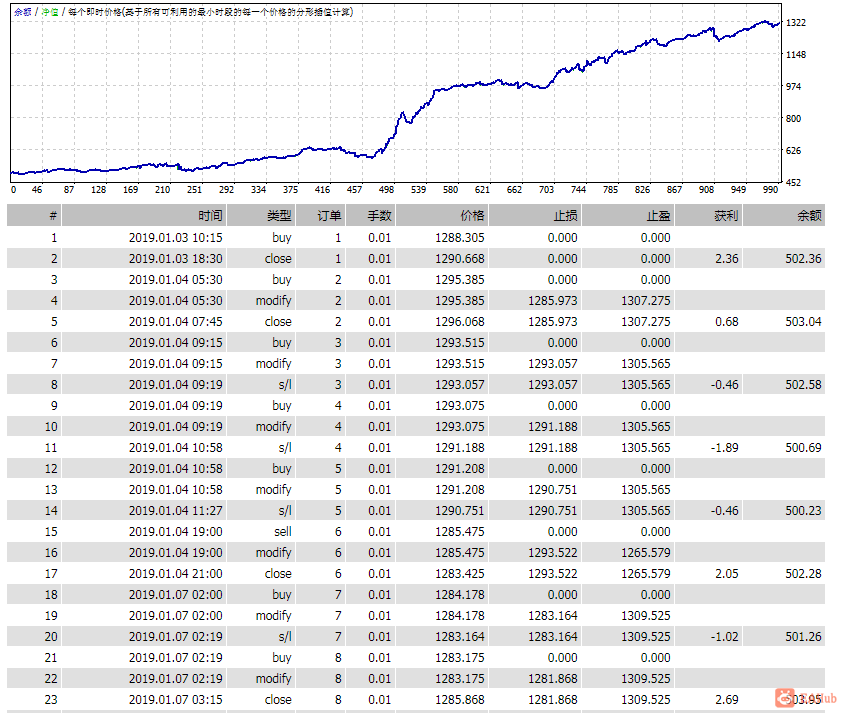Click balance value 502.28
Screen dimensions: 846x713
click(x=803, y=574)
